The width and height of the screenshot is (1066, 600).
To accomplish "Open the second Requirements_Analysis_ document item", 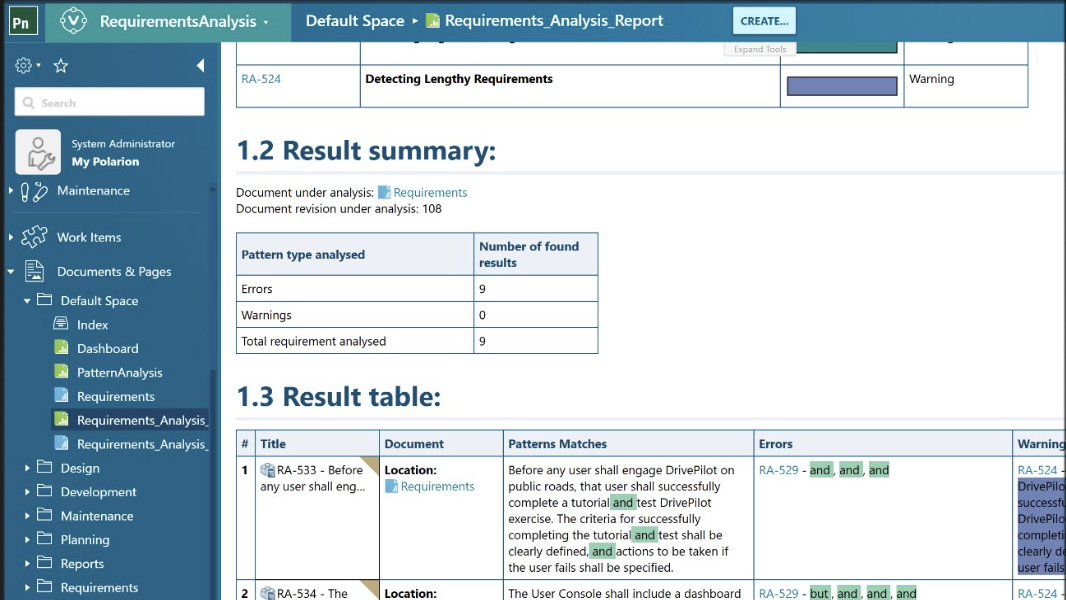I will pyautogui.click(x=141, y=444).
